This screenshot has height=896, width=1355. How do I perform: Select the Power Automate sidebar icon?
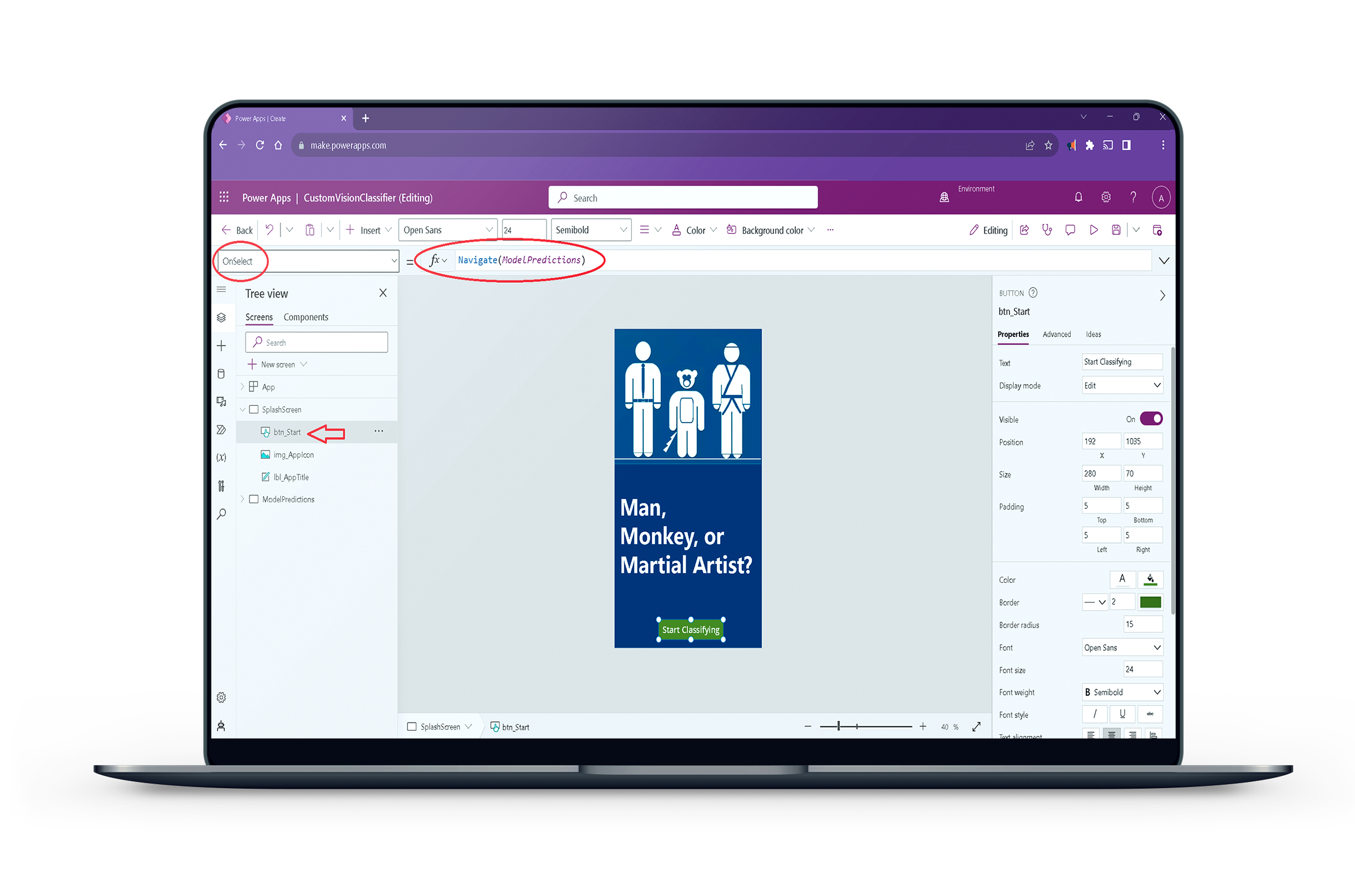pos(222,430)
